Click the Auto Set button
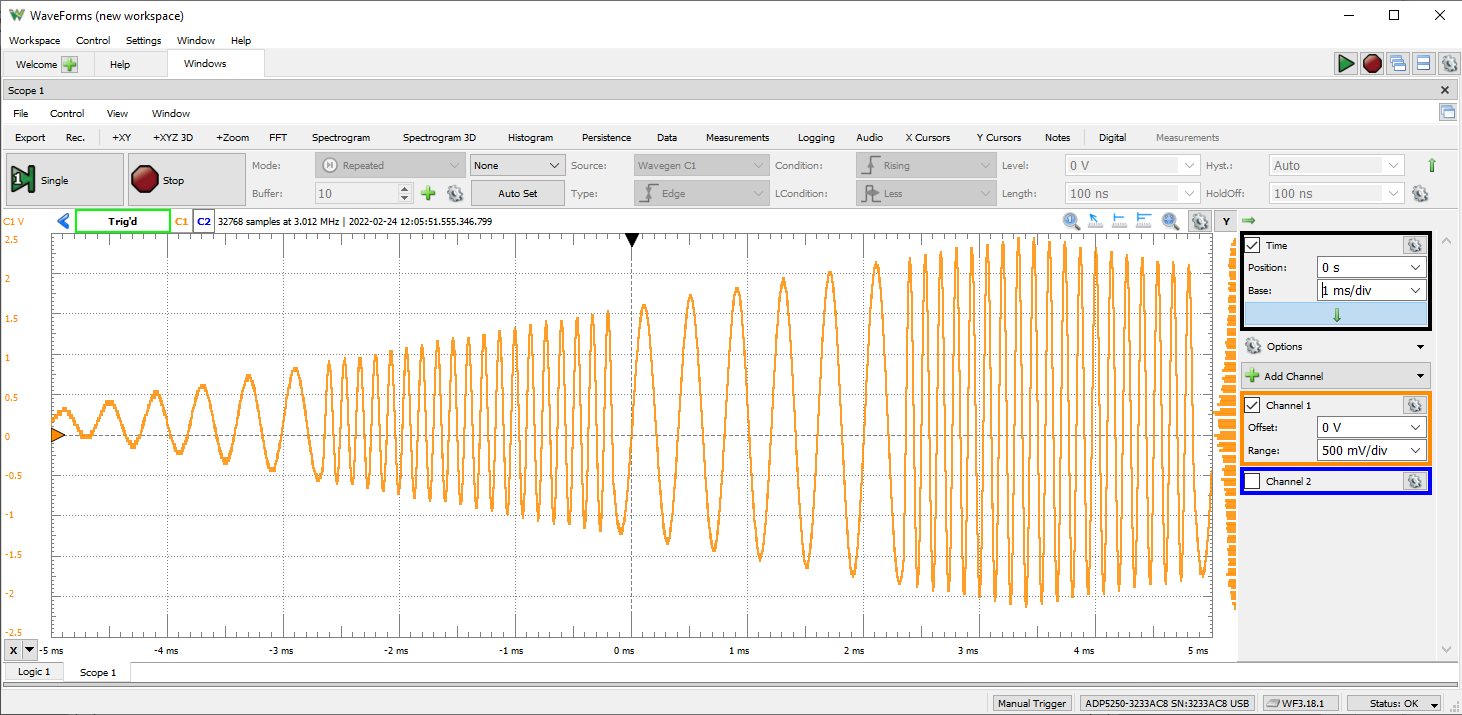Screen dimensions: 1462x715 [517, 194]
